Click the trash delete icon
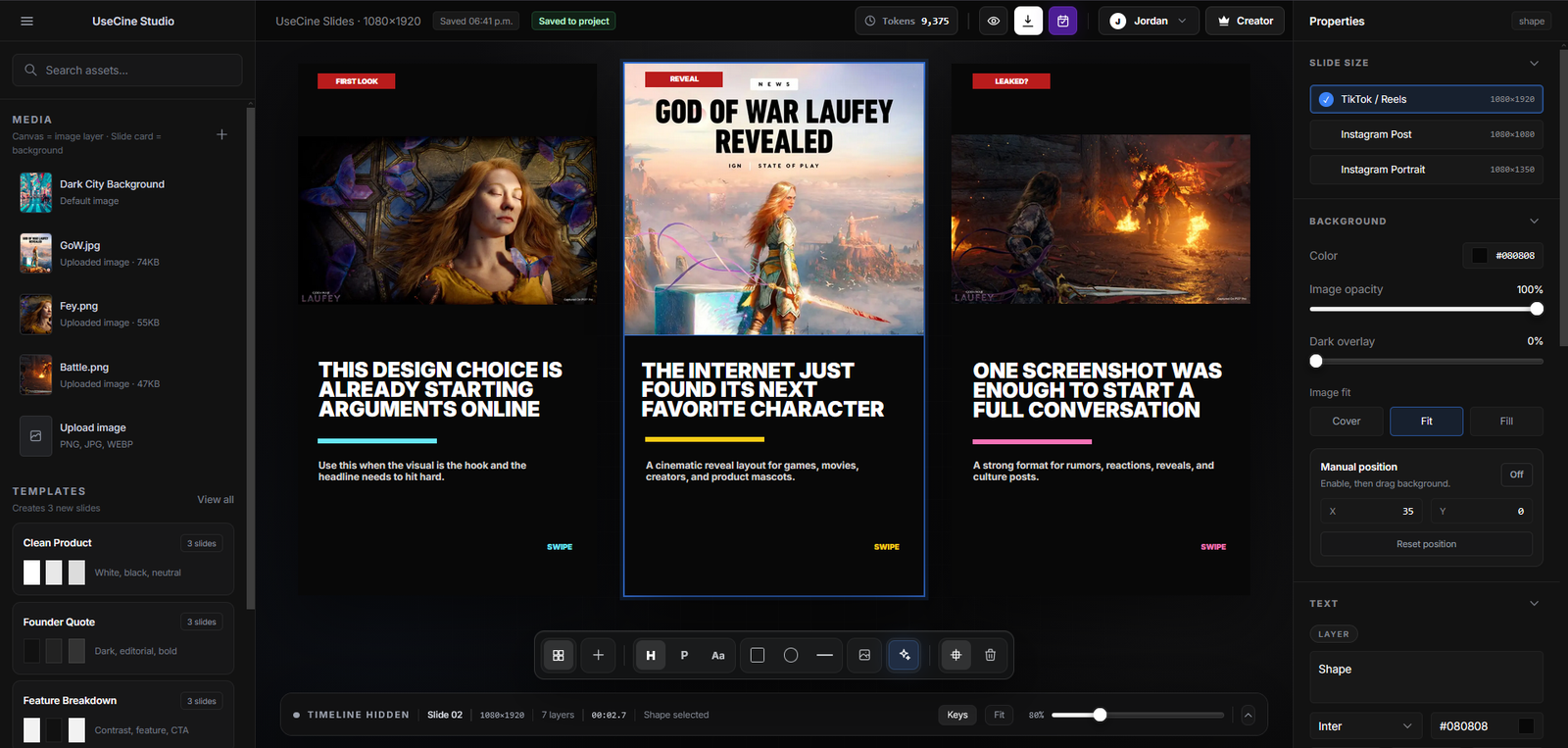1568x748 pixels. point(990,655)
